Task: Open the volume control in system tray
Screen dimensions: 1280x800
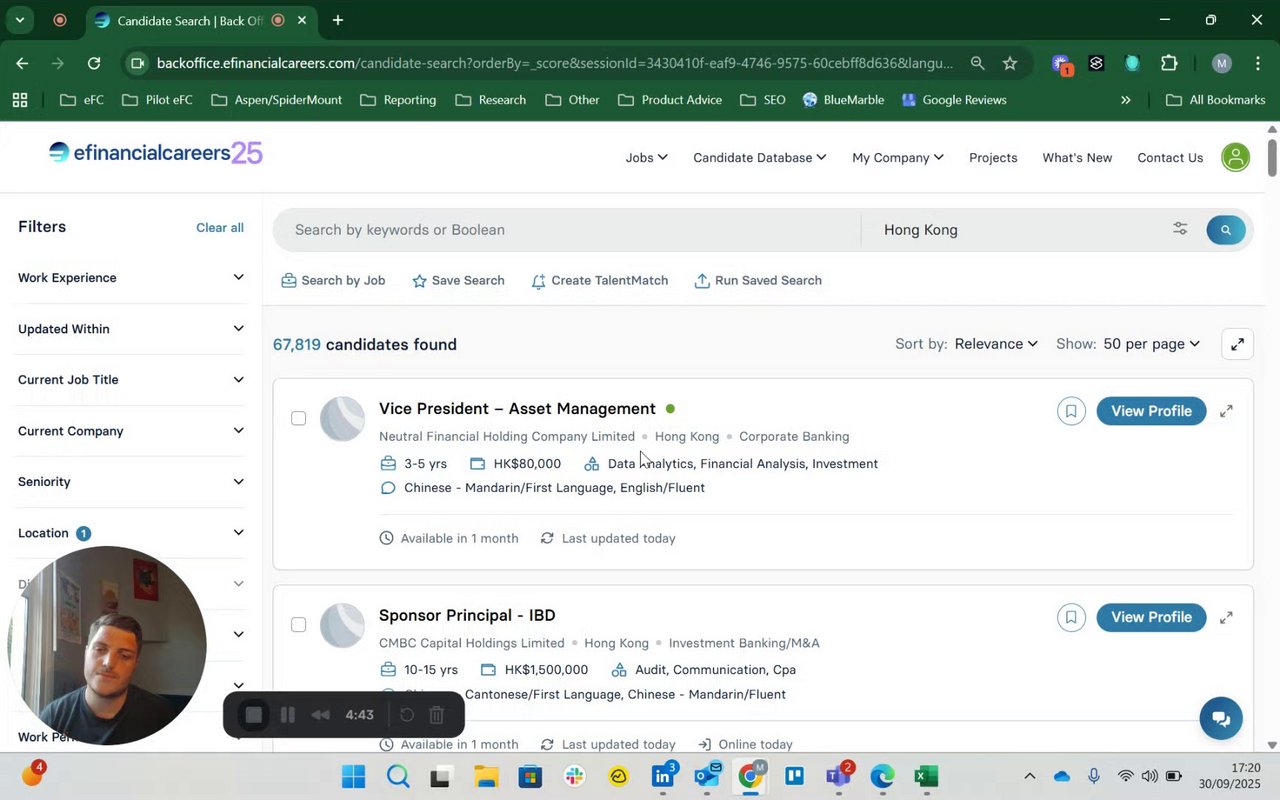Action: point(1149,777)
